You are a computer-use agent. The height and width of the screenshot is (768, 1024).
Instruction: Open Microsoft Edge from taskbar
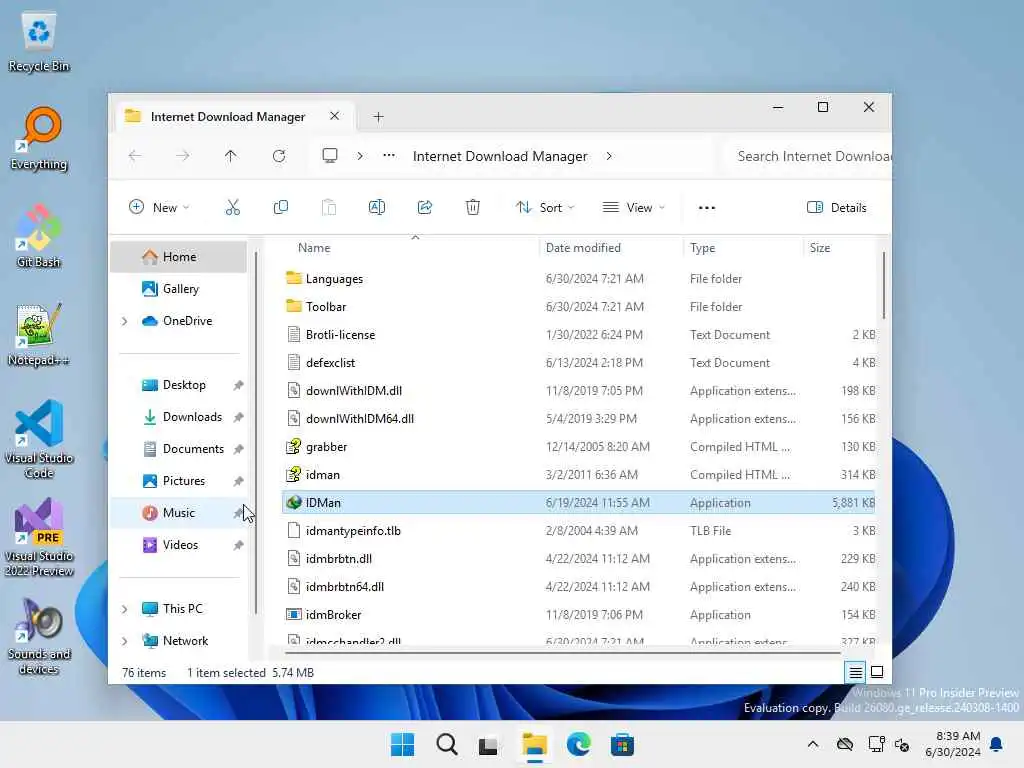coord(579,744)
